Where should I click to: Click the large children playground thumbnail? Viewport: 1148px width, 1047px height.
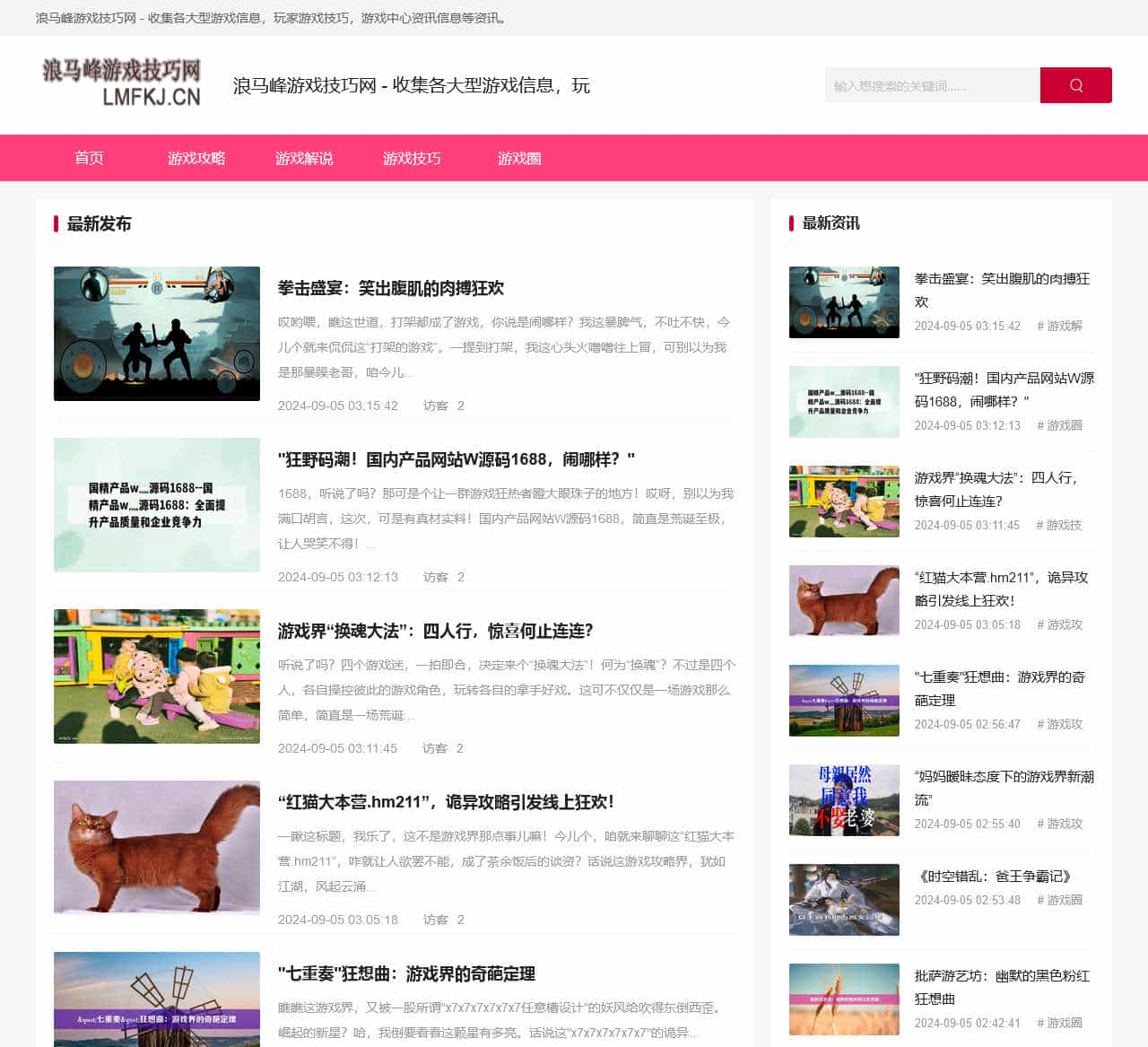coord(157,676)
